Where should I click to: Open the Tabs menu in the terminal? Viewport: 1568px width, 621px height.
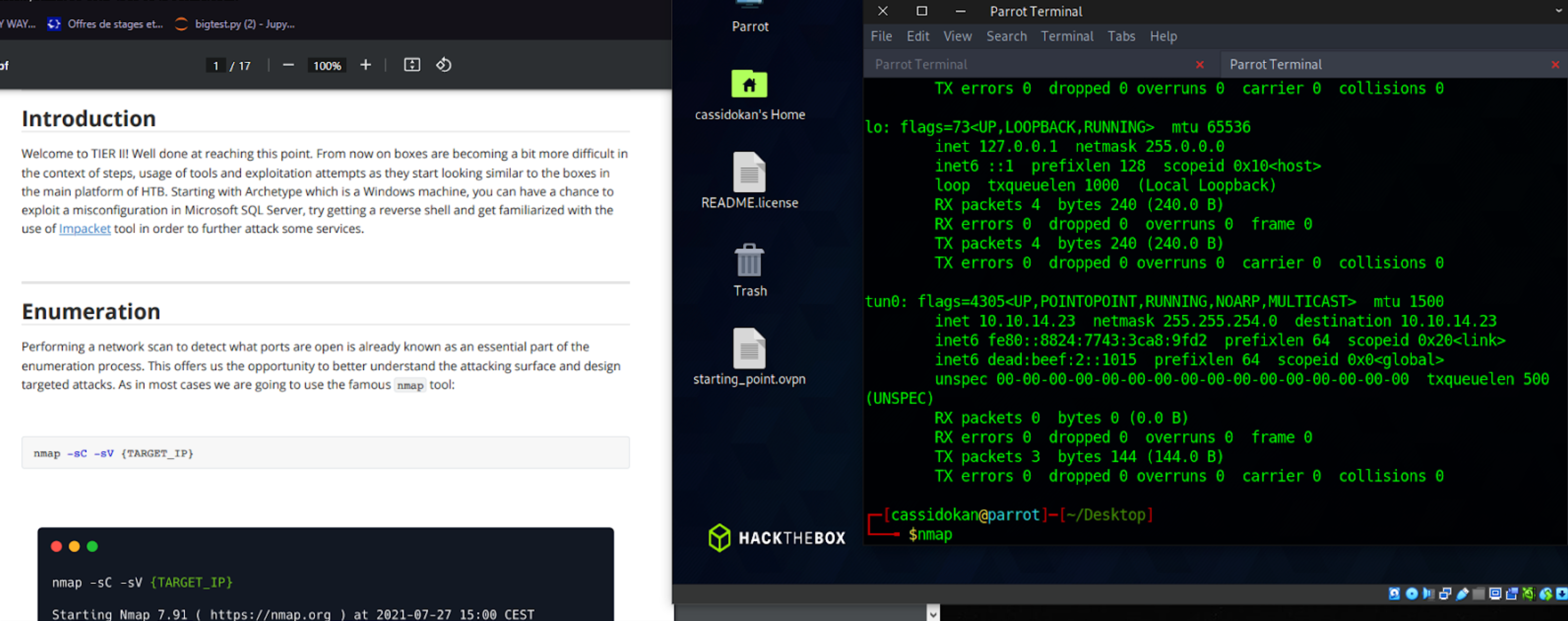(x=1121, y=36)
